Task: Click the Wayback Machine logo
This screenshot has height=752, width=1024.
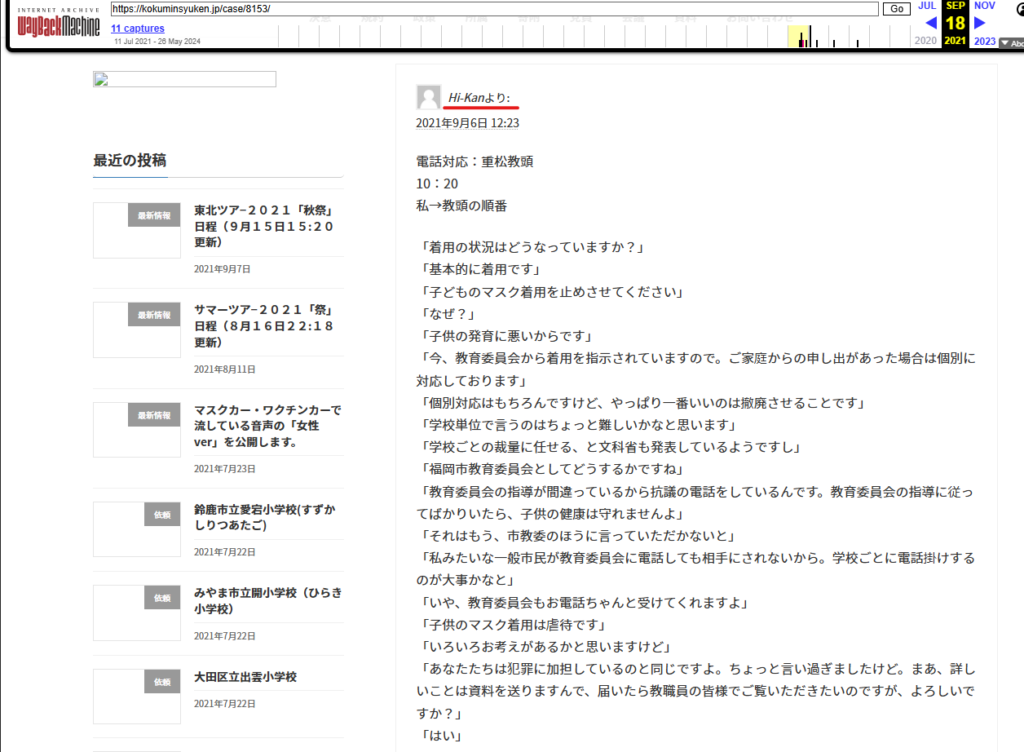Action: point(58,24)
